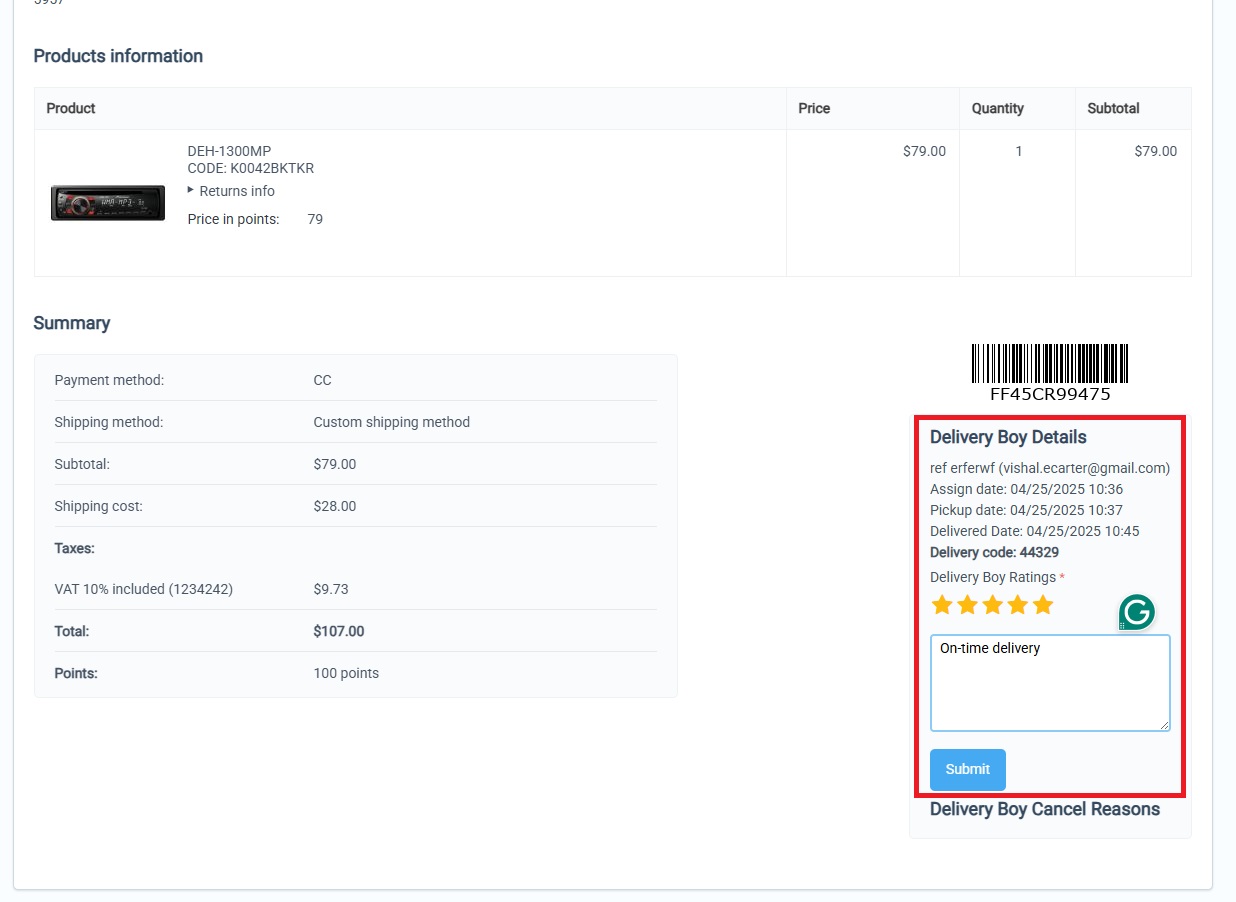Open the Grammarly icon in review box
Screen dimensions: 1236x902
point(1136,612)
